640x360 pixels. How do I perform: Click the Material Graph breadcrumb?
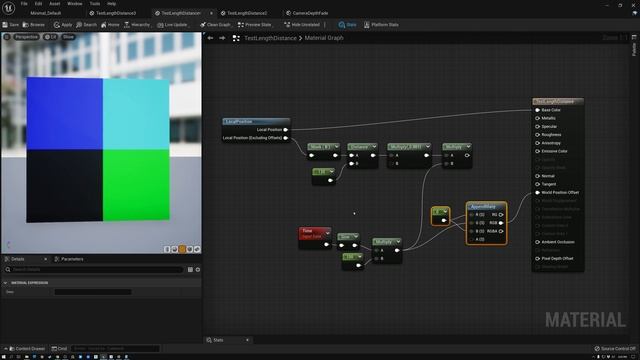324,38
